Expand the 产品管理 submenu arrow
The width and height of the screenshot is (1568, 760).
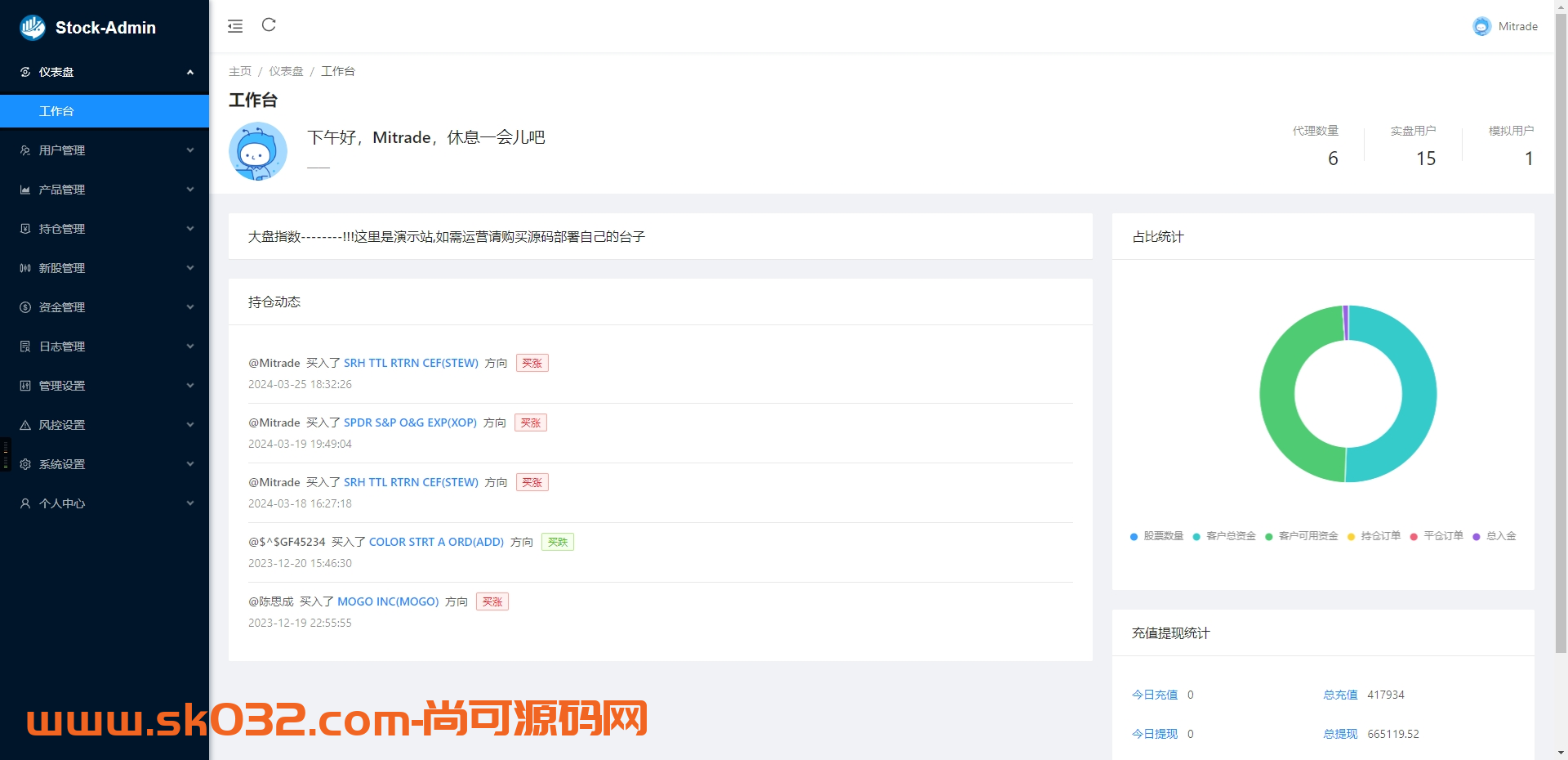point(190,190)
